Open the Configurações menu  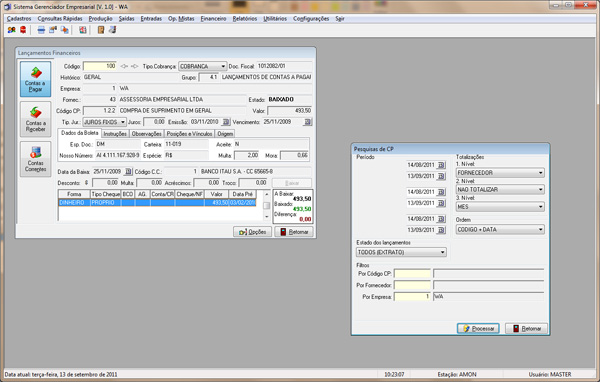click(311, 18)
